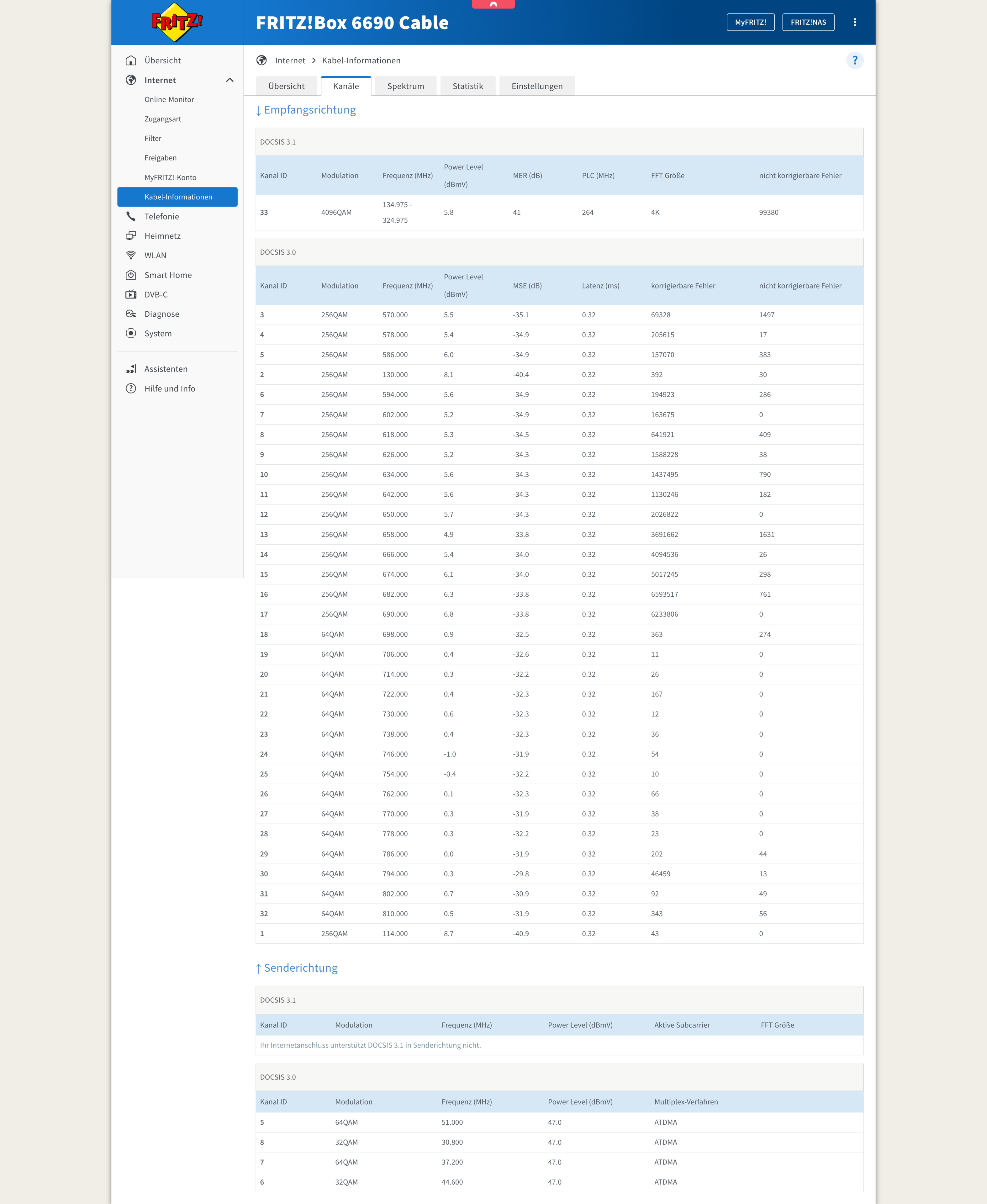Collapse the Internet section chevron
Image resolution: width=987 pixels, height=1204 pixels.
pos(230,80)
